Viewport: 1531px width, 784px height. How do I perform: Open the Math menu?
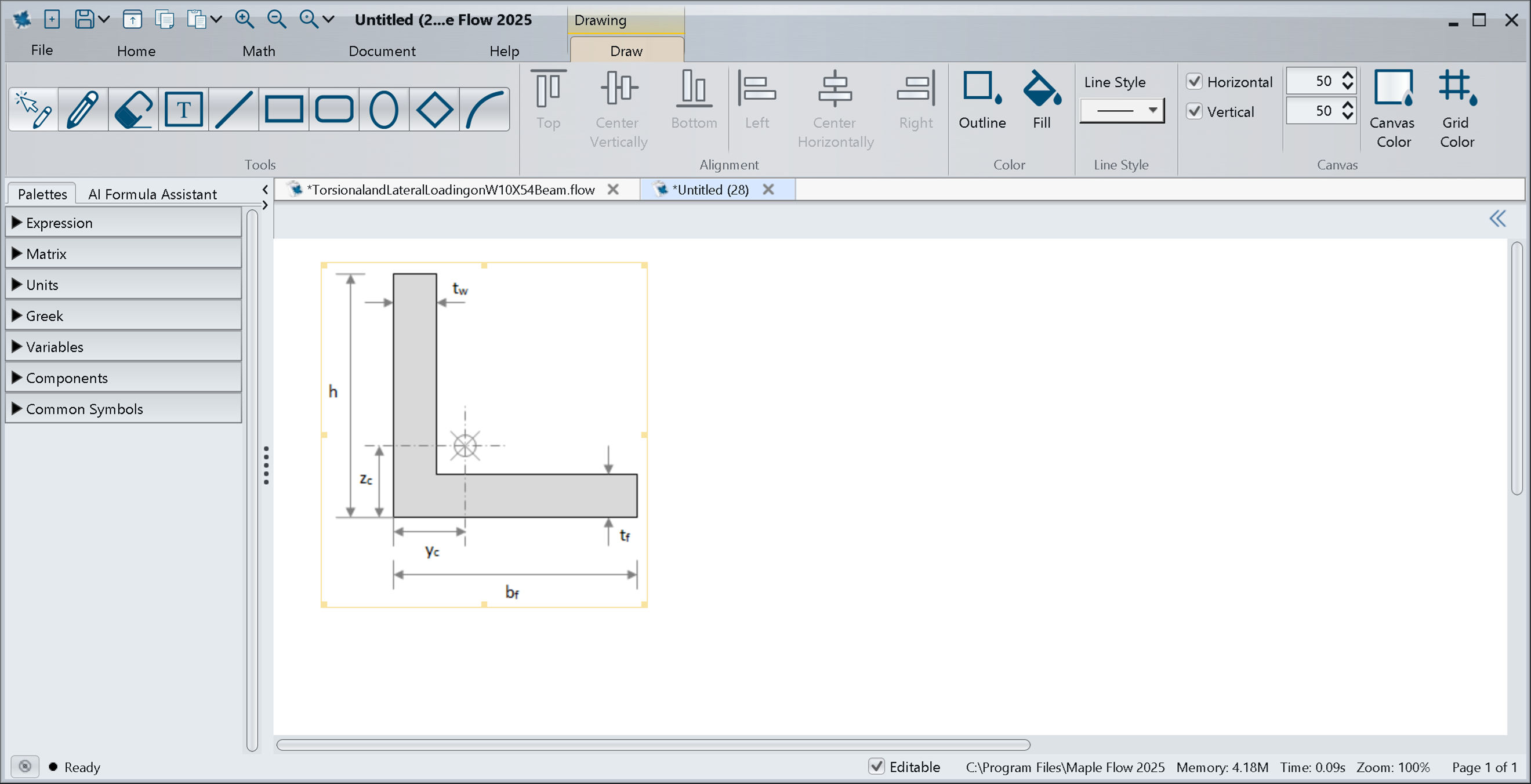259,50
